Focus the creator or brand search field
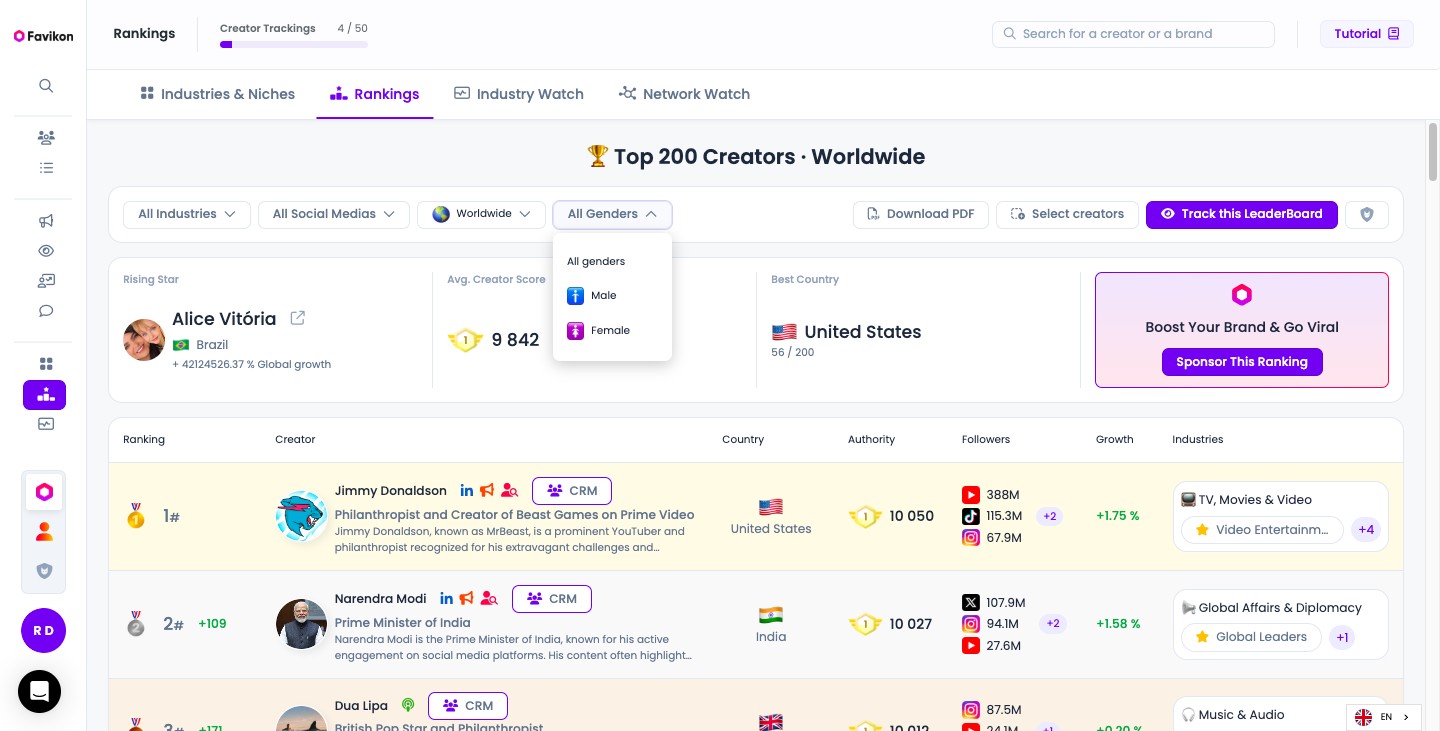1440x731 pixels. 1133,34
